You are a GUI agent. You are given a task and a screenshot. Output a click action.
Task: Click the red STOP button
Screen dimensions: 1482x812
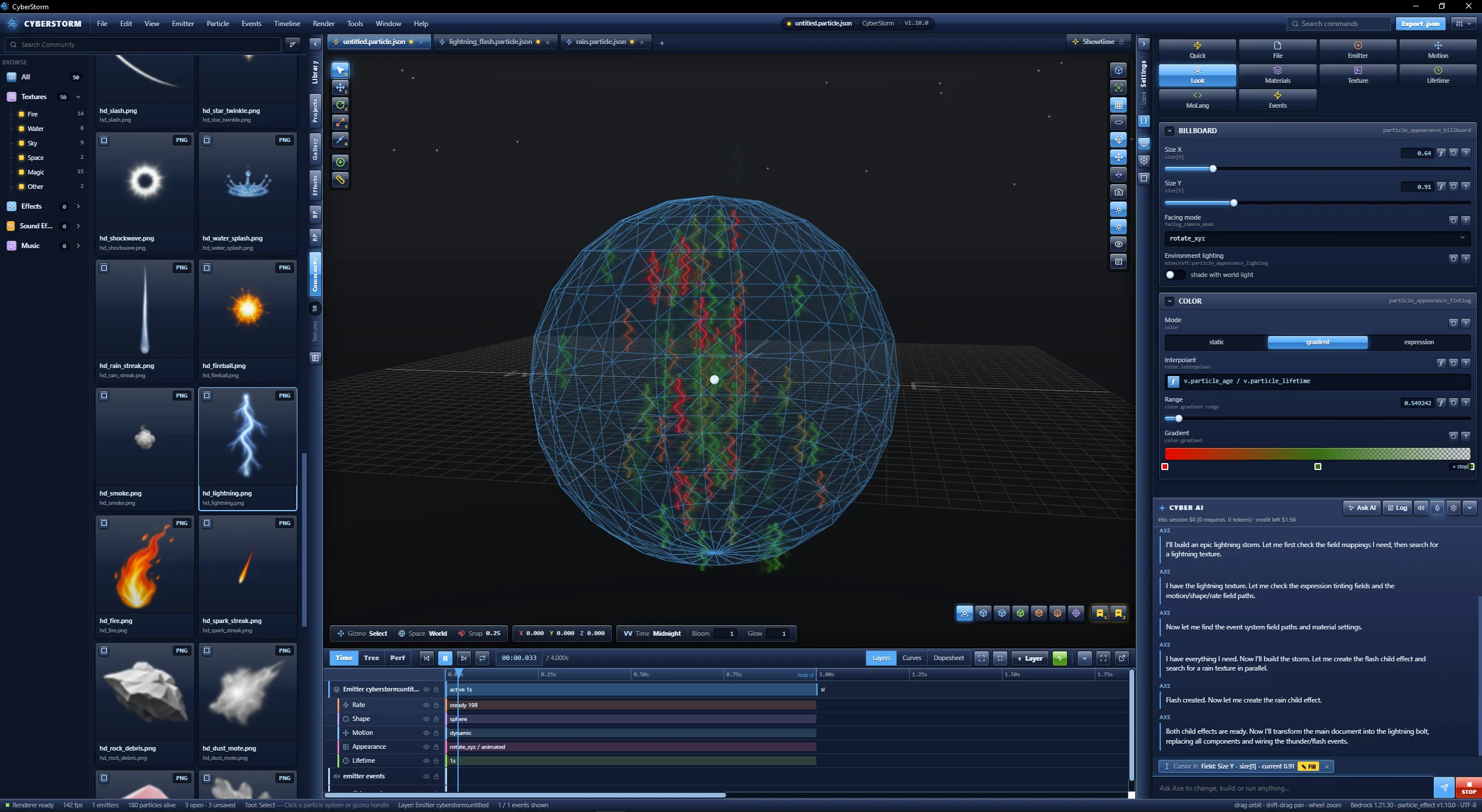1468,787
